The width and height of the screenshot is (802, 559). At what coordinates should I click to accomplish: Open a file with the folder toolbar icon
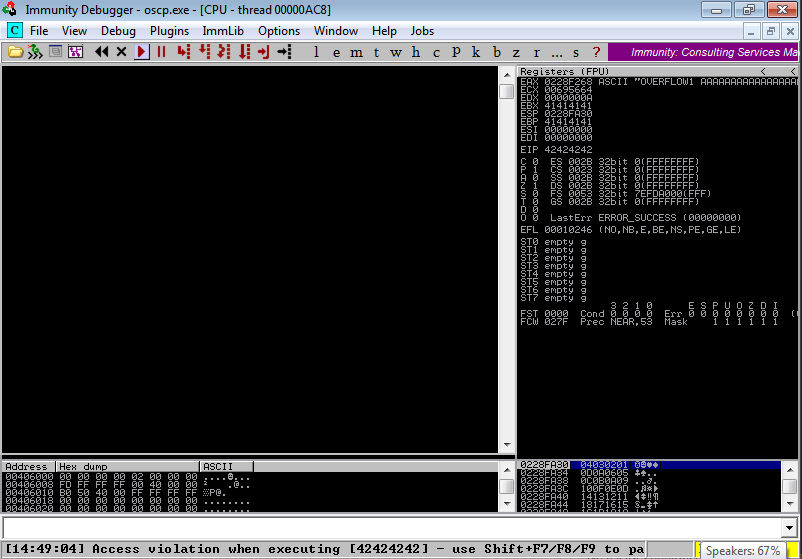pos(15,52)
